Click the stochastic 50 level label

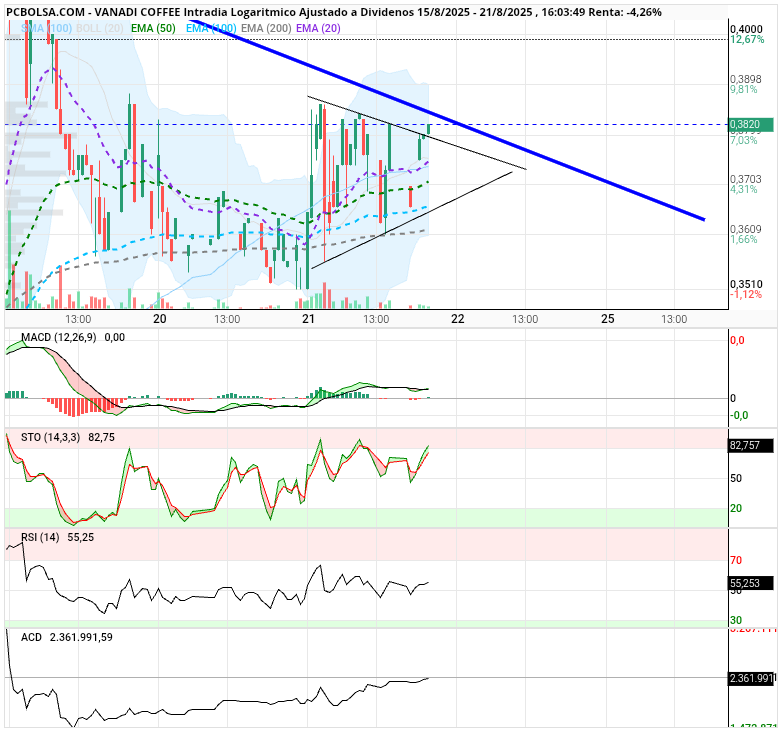point(736,478)
